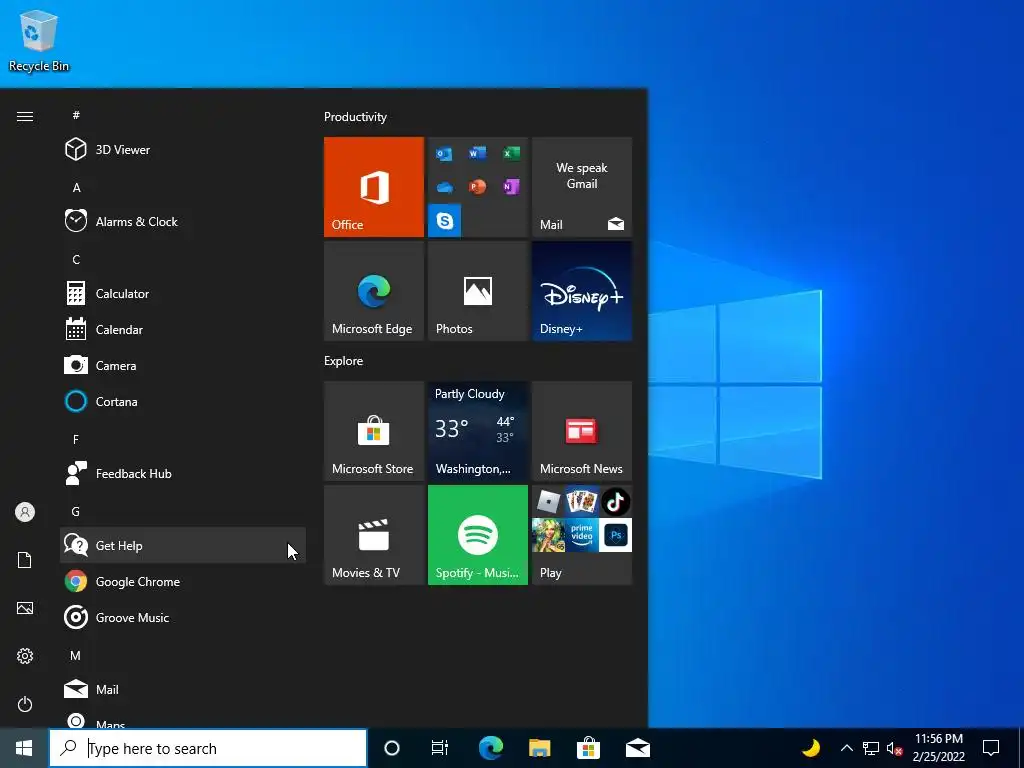
Task: Open the user account icon in the Start sidebar
Action: pos(25,512)
